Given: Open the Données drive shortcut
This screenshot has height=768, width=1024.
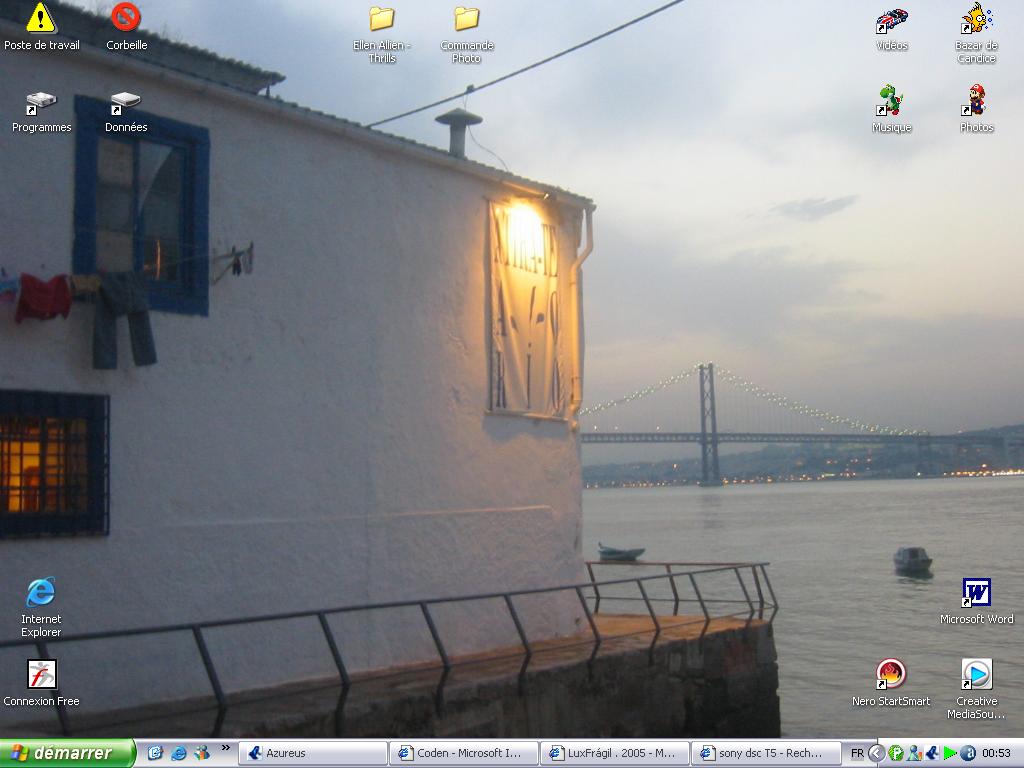Looking at the screenshot, I should click(126, 102).
